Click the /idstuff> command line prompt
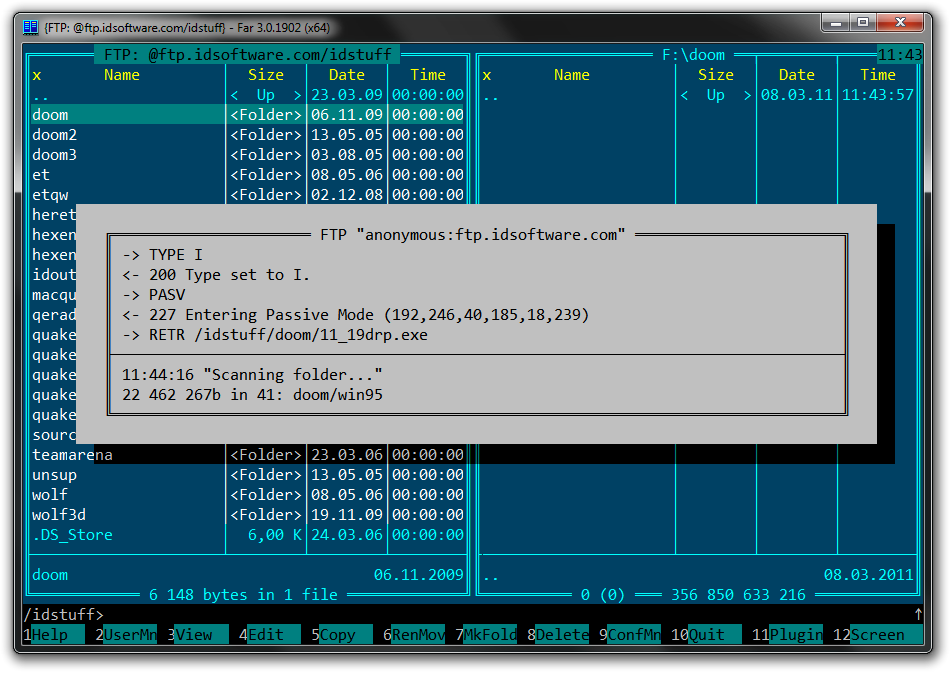Image resolution: width=950 pixels, height=673 pixels. (63, 614)
